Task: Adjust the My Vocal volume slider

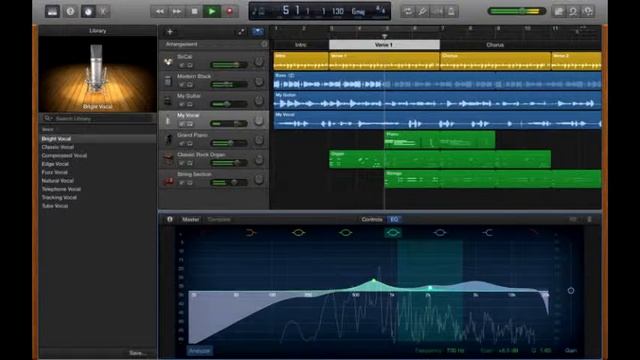Action: click(x=229, y=124)
